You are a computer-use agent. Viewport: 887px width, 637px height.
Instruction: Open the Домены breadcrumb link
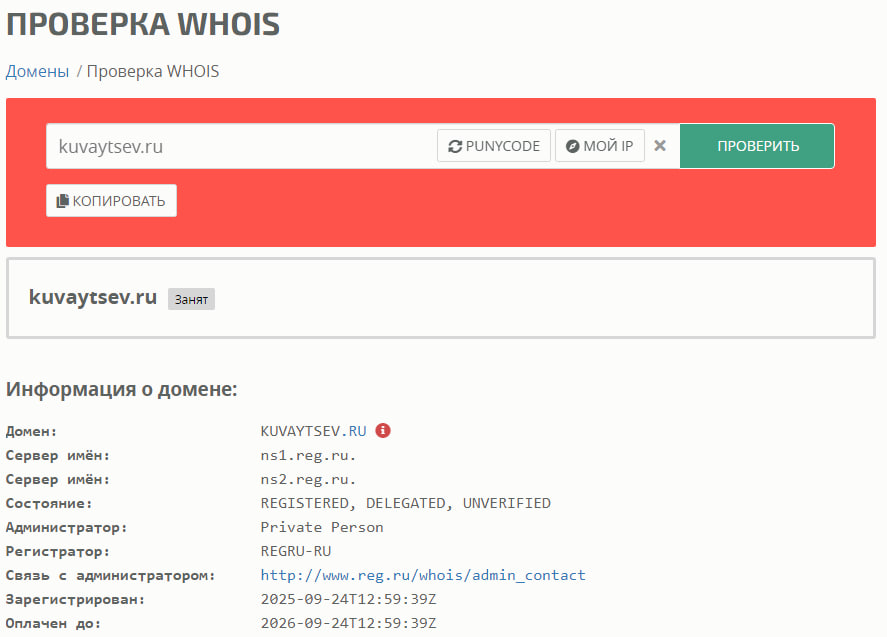click(x=37, y=71)
